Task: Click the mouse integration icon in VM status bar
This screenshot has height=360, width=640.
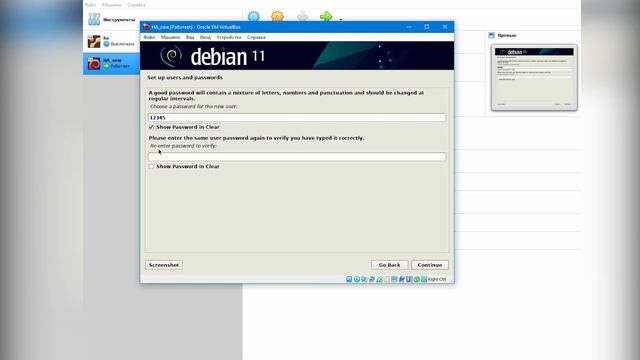Action: [416, 279]
